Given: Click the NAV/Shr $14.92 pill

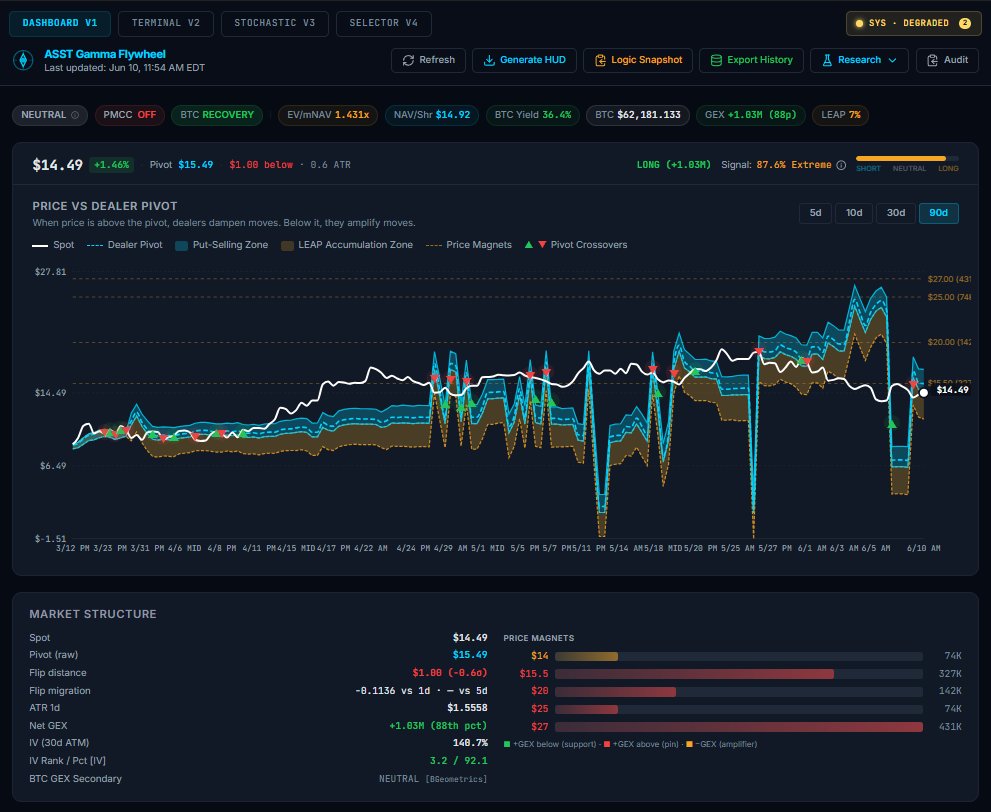Looking at the screenshot, I should coord(432,115).
